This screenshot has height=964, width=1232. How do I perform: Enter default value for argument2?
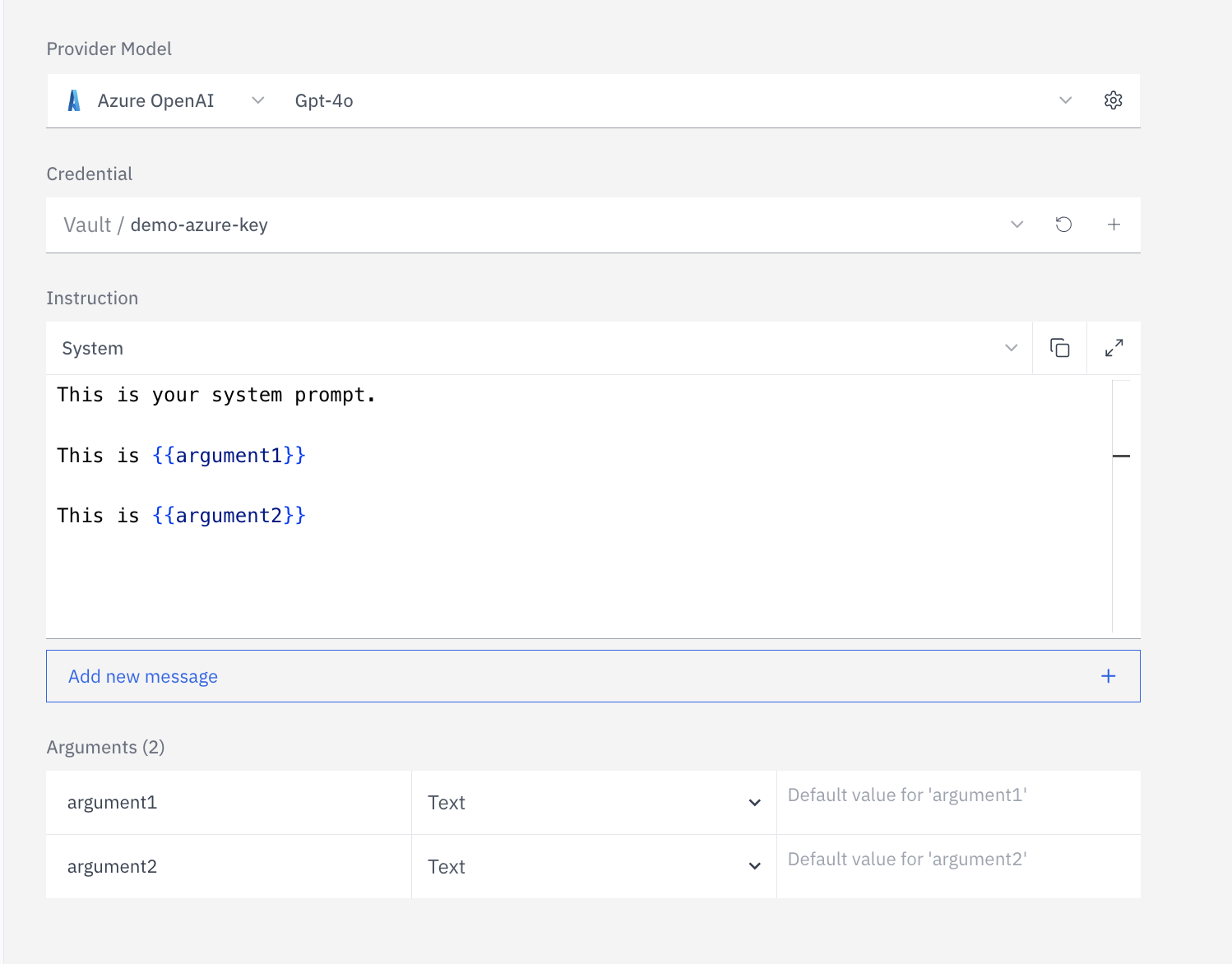(957, 860)
